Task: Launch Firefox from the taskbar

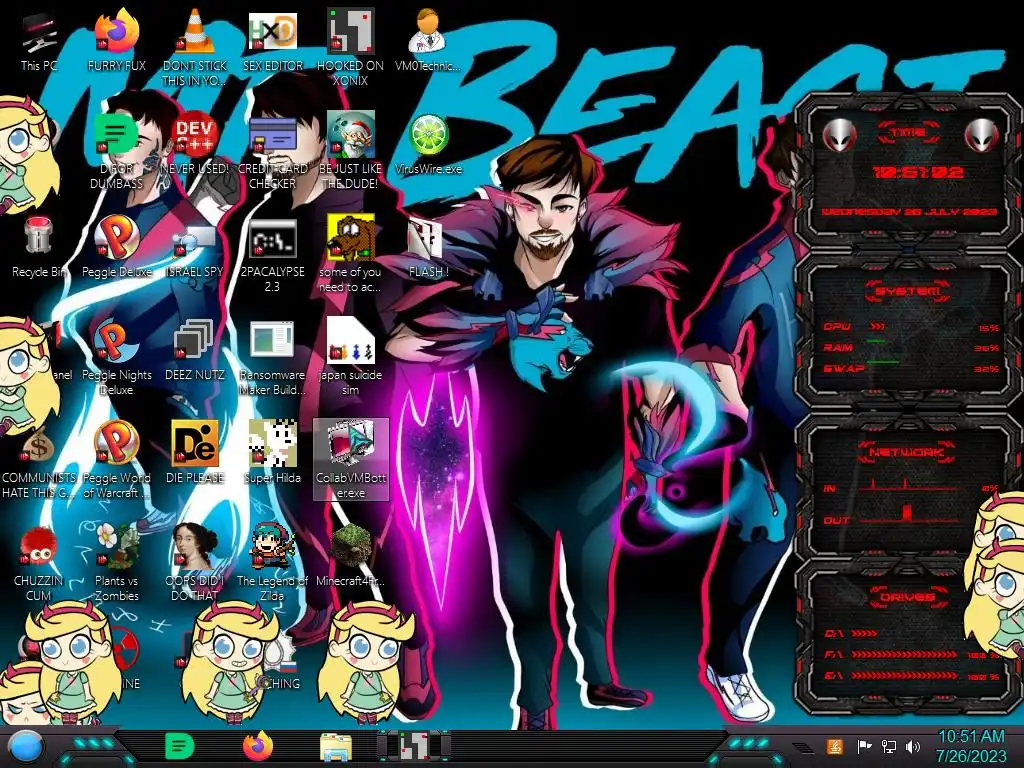Action: tap(258, 746)
